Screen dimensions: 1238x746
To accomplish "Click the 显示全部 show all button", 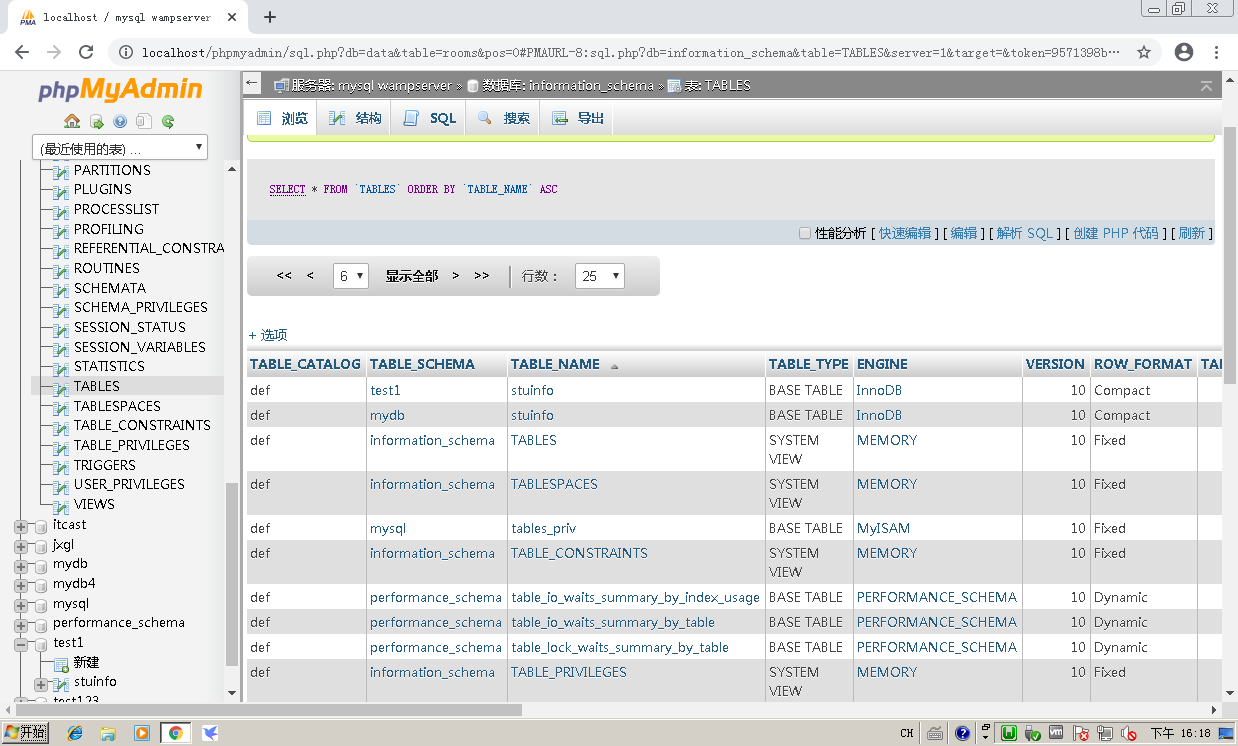I will point(412,276).
